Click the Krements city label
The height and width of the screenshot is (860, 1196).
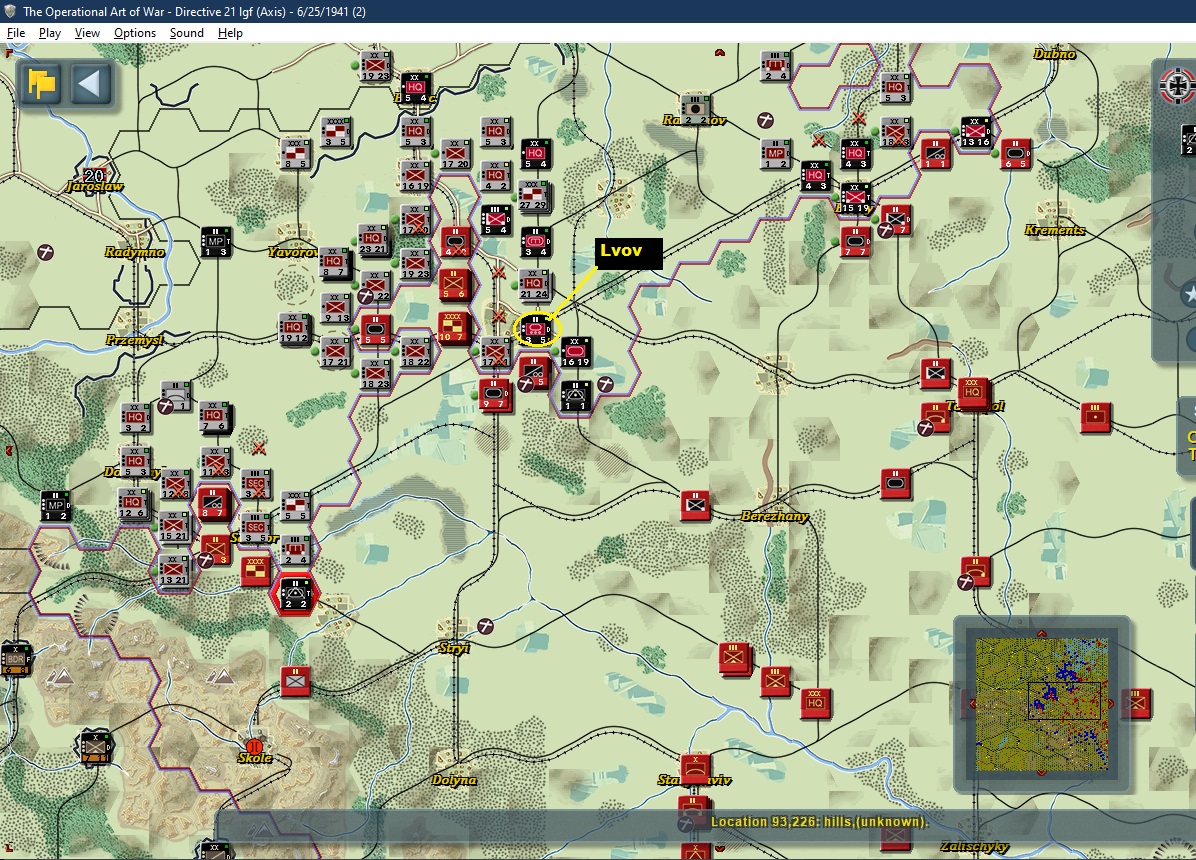(1054, 230)
